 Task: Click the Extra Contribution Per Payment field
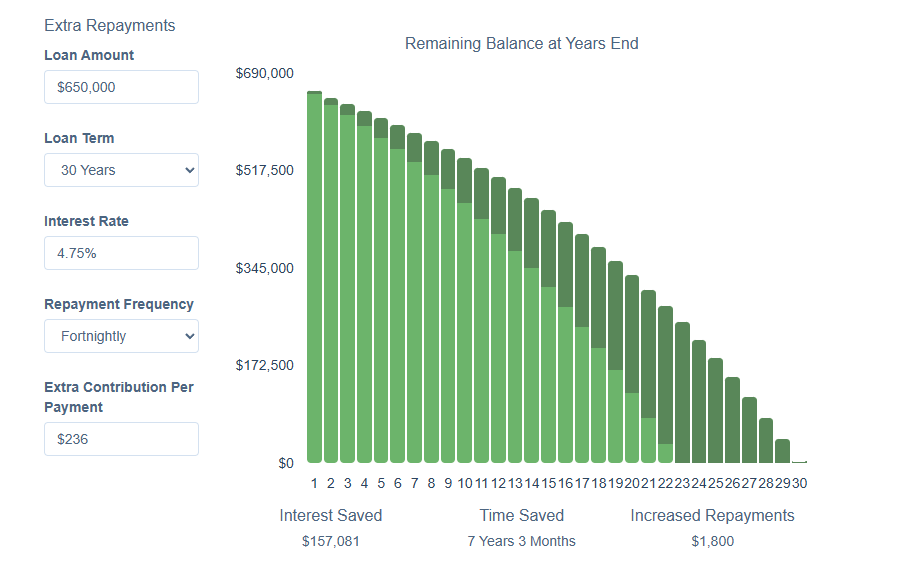pyautogui.click(x=121, y=439)
